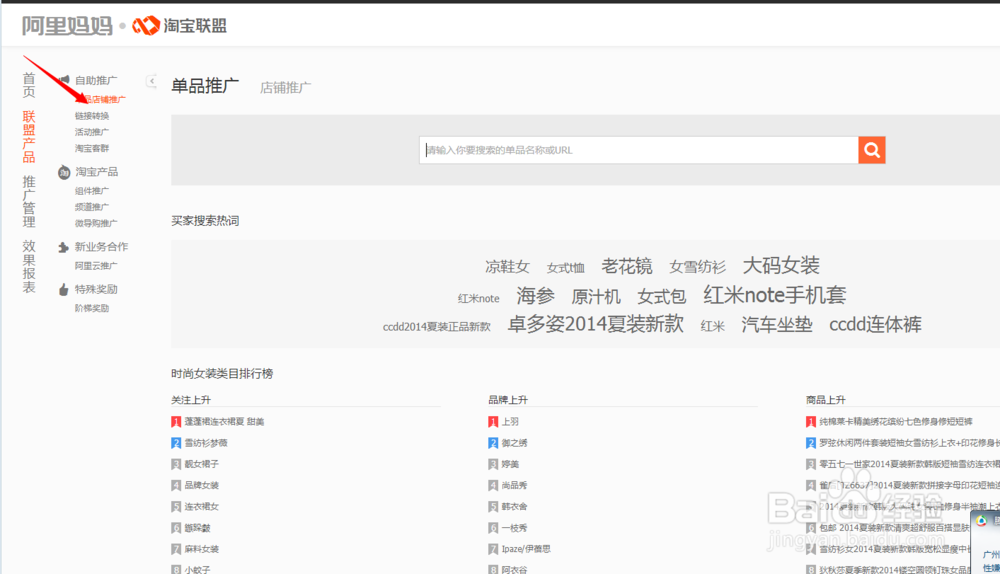Click the 新业务合作 section heading
Screen dimensions: 1000x574
point(101,247)
